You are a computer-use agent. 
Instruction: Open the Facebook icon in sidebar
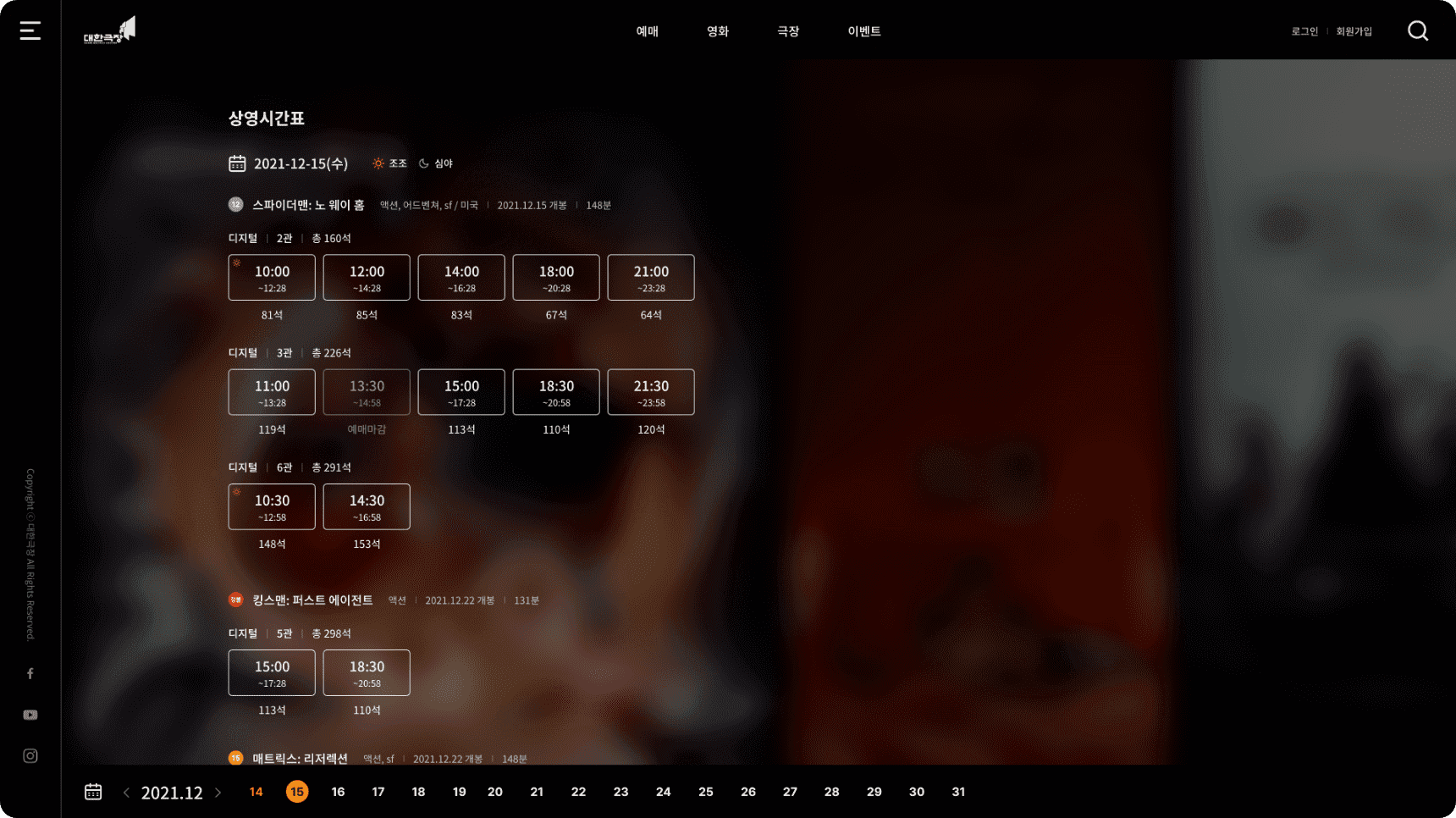click(x=30, y=673)
